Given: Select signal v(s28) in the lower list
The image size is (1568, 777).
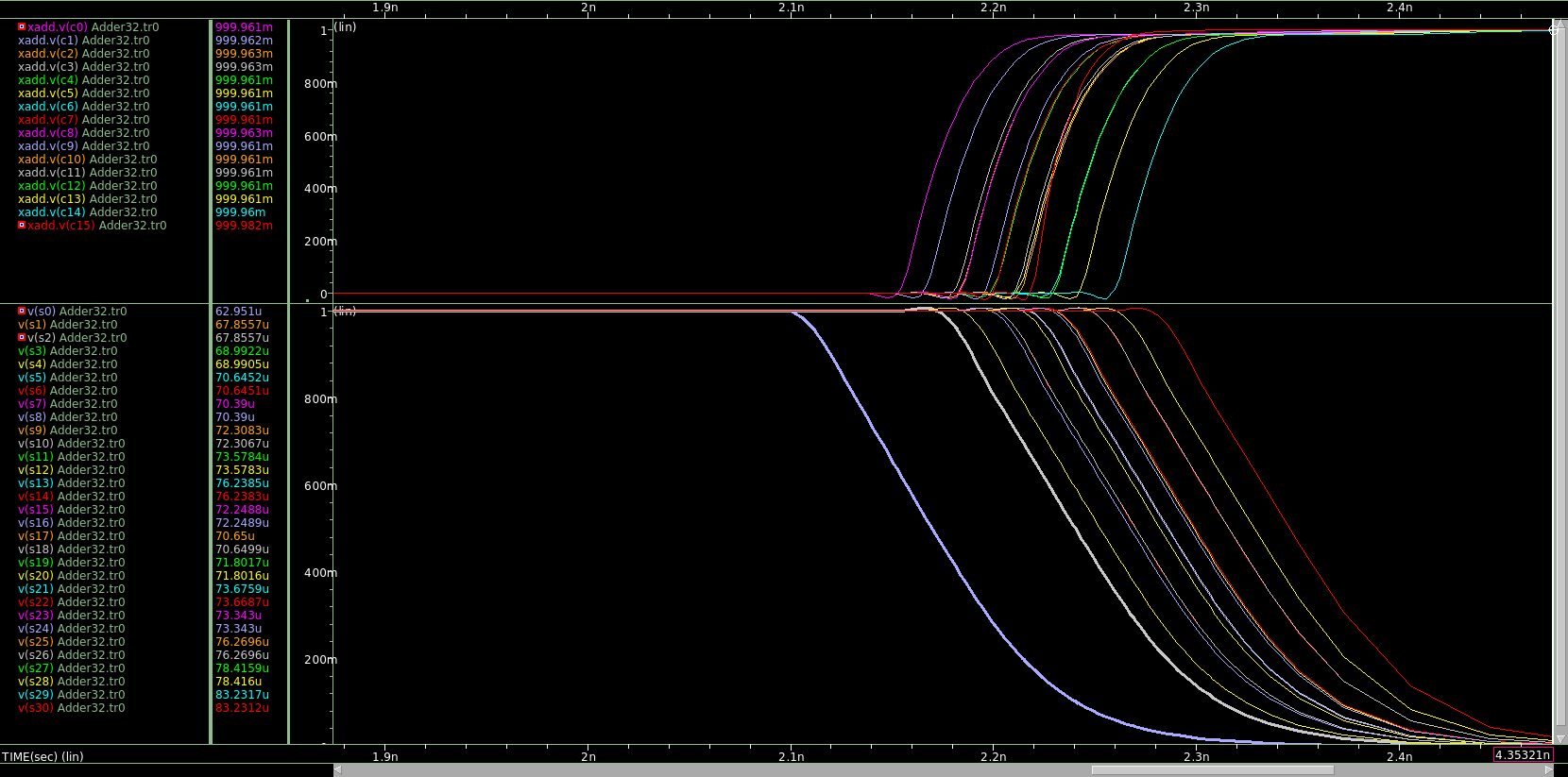Looking at the screenshot, I should (x=71, y=682).
